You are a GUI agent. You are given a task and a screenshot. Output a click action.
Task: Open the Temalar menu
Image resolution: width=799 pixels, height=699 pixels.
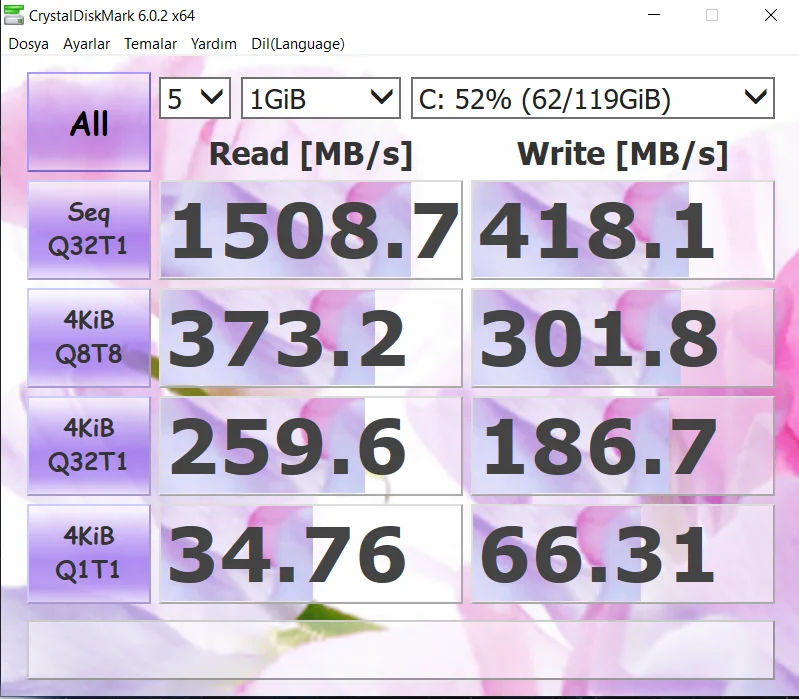coord(150,44)
